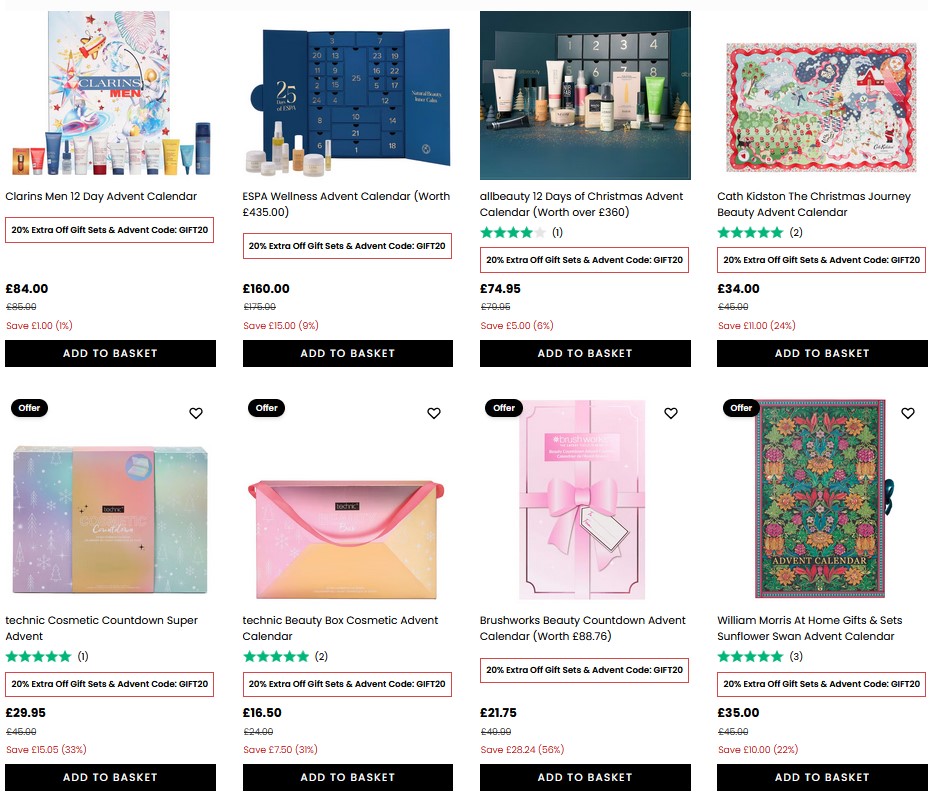View the ESPA Wellness calendar product image
The height and width of the screenshot is (798, 935).
[347, 95]
